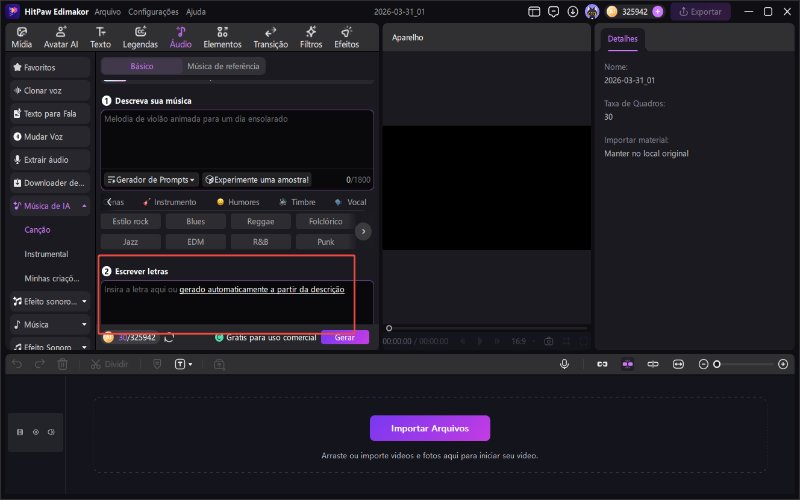Open the Avatar AI panel
The width and height of the screenshot is (800, 500).
pos(61,37)
